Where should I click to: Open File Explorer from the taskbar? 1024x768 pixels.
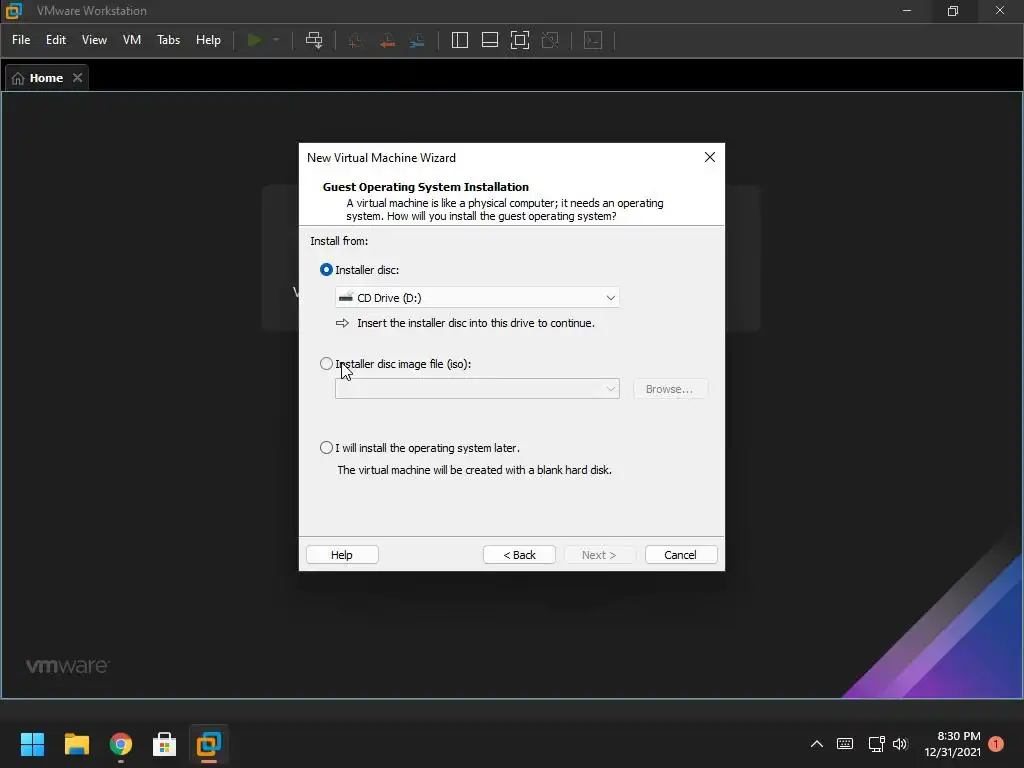pos(76,744)
